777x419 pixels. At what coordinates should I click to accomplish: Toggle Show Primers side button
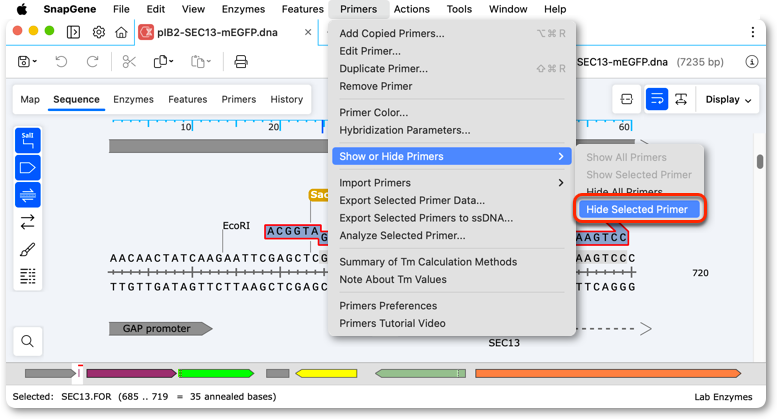point(28,195)
